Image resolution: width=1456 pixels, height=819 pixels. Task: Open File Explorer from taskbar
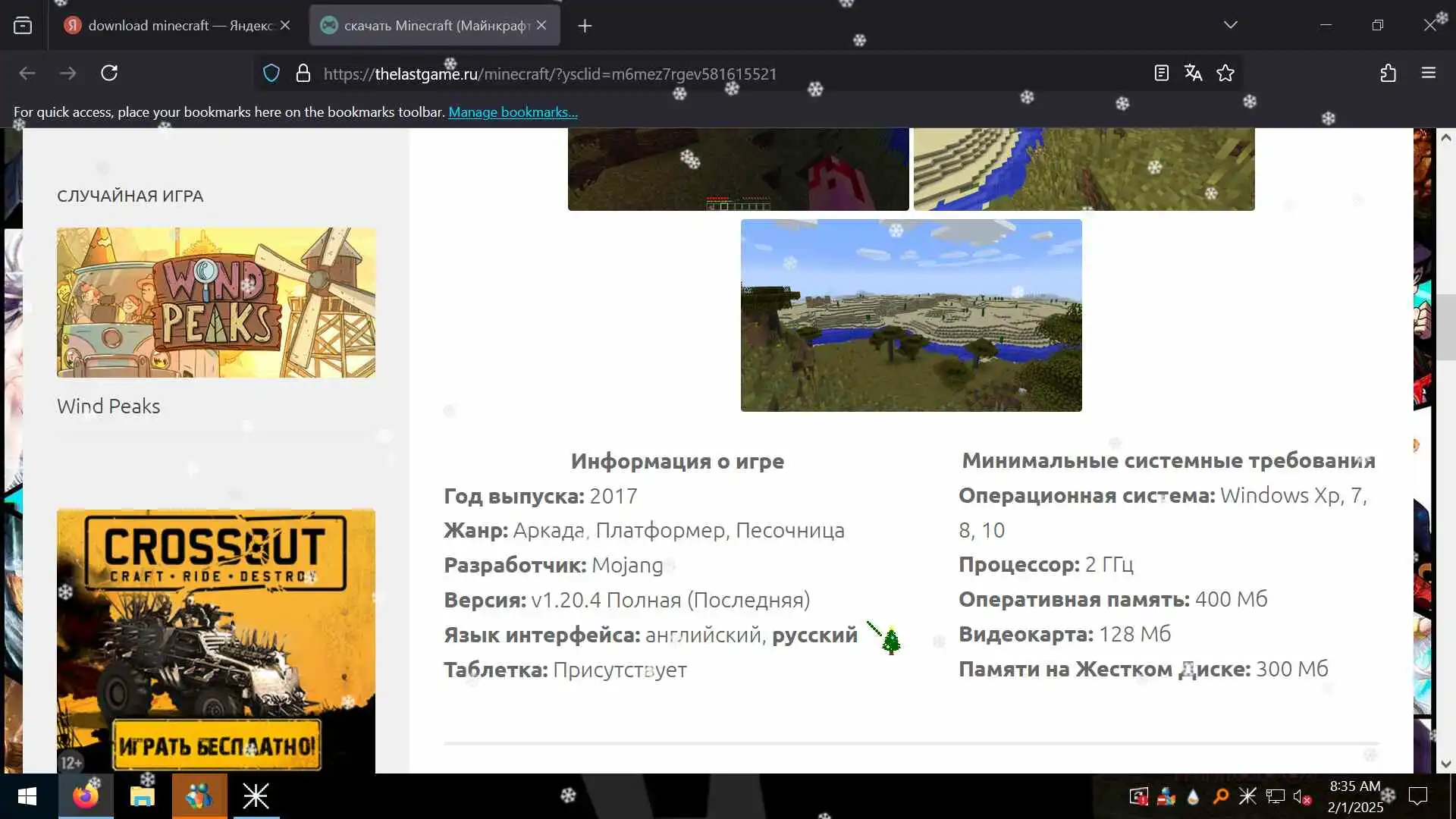tap(142, 796)
